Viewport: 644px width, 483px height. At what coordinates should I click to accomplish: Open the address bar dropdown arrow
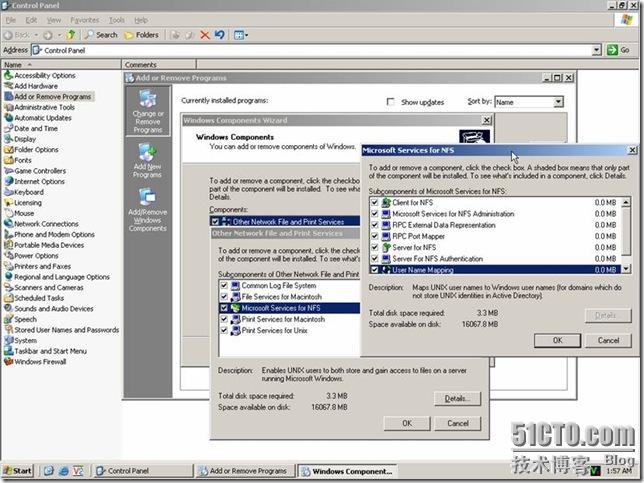pos(597,50)
